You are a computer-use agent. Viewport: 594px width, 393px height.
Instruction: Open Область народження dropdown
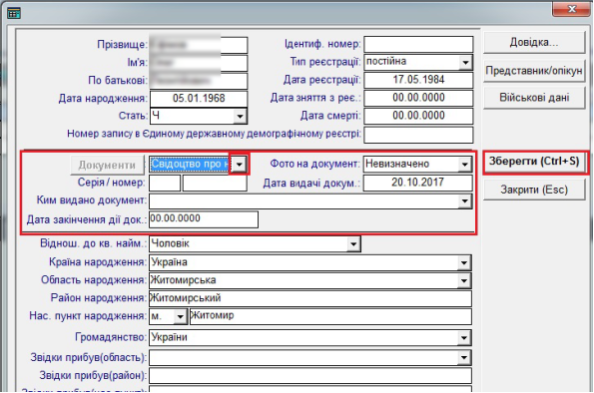click(464, 281)
